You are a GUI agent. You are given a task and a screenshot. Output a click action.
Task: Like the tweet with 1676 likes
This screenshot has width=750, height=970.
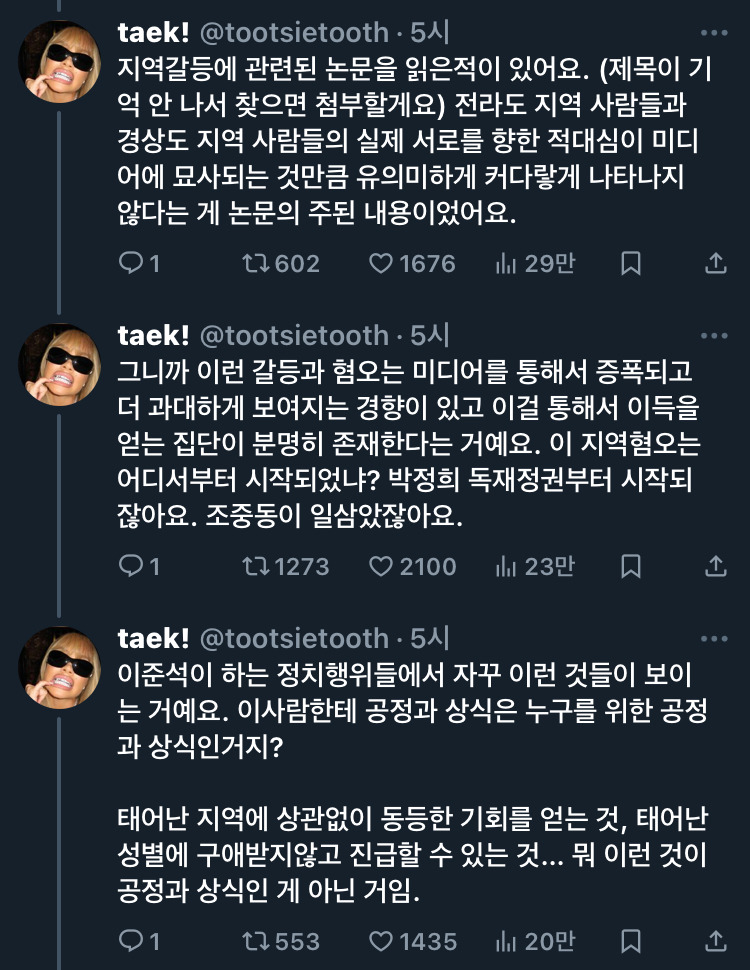point(381,263)
